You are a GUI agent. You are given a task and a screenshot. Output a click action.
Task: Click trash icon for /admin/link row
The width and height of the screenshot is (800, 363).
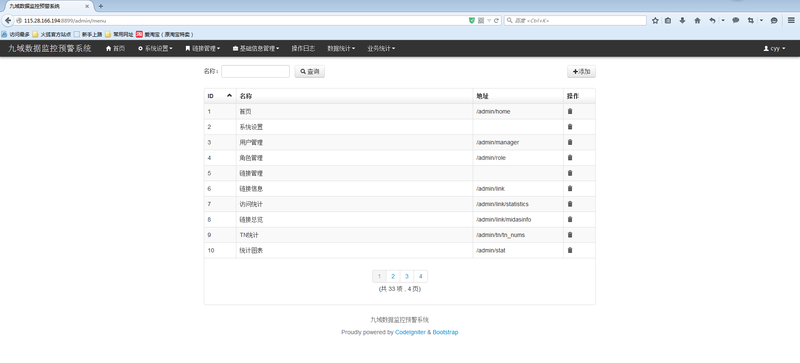[x=570, y=188]
